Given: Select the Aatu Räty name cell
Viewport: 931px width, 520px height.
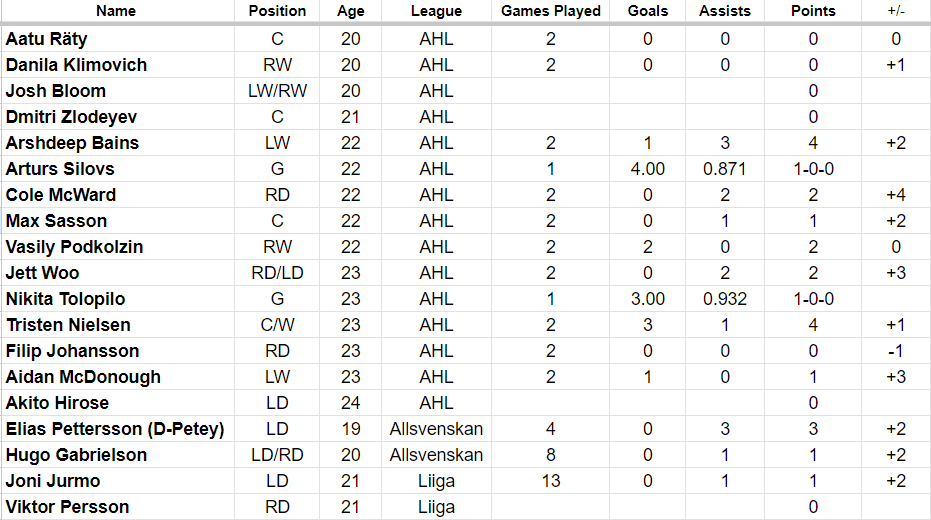Looking at the screenshot, I should point(47,39).
